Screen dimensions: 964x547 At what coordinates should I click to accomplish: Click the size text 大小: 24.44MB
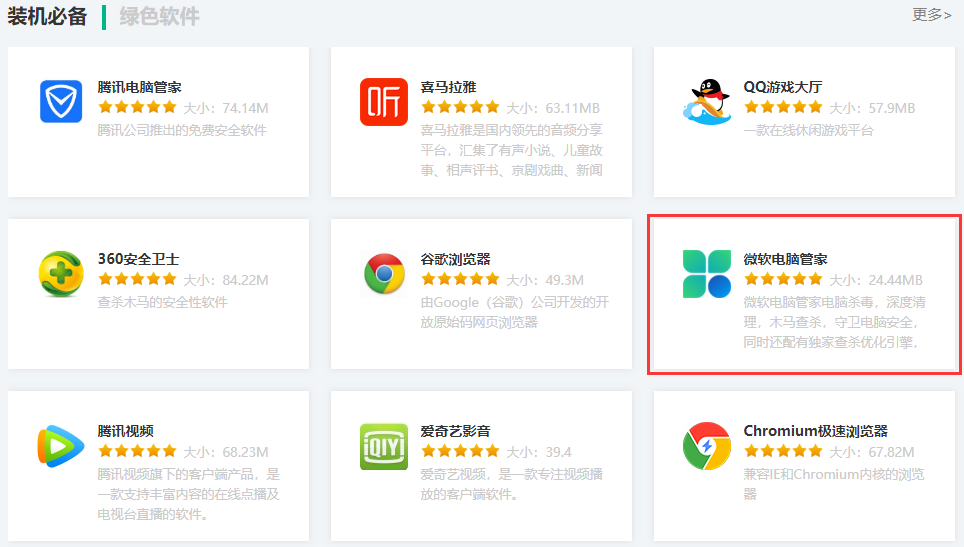[x=876, y=280]
